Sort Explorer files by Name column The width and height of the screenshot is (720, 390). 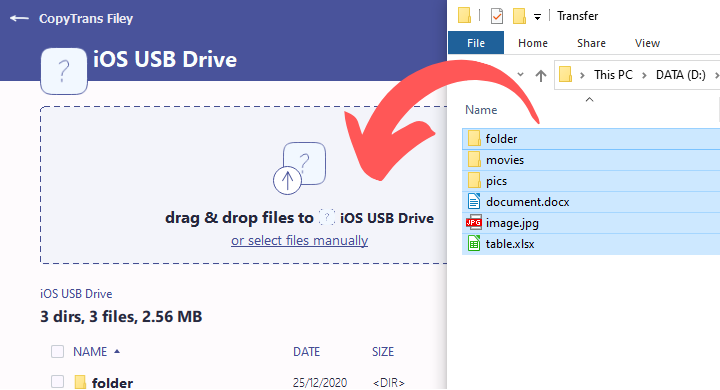pos(481,110)
